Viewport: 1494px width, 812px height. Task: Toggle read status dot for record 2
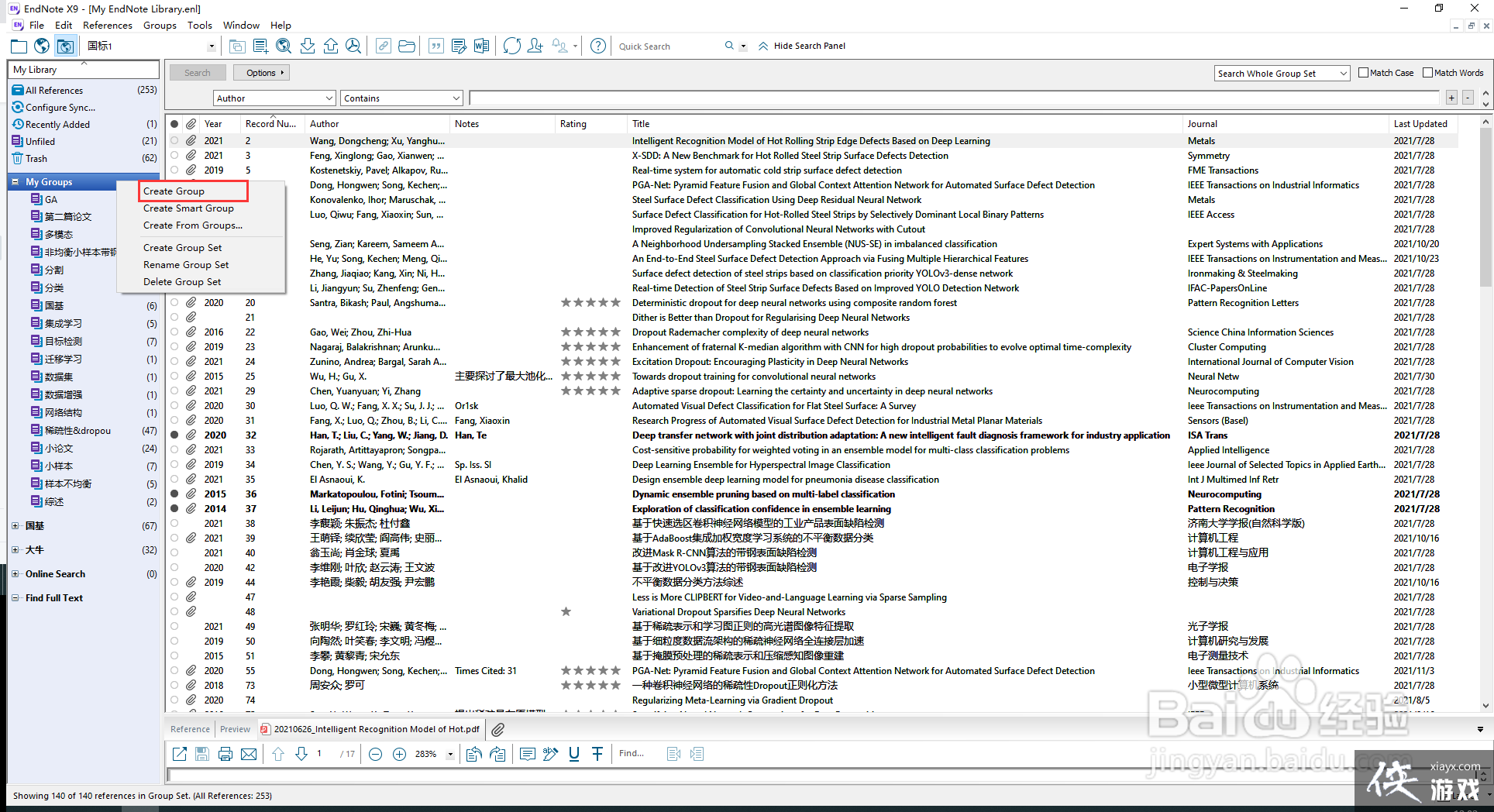174,141
